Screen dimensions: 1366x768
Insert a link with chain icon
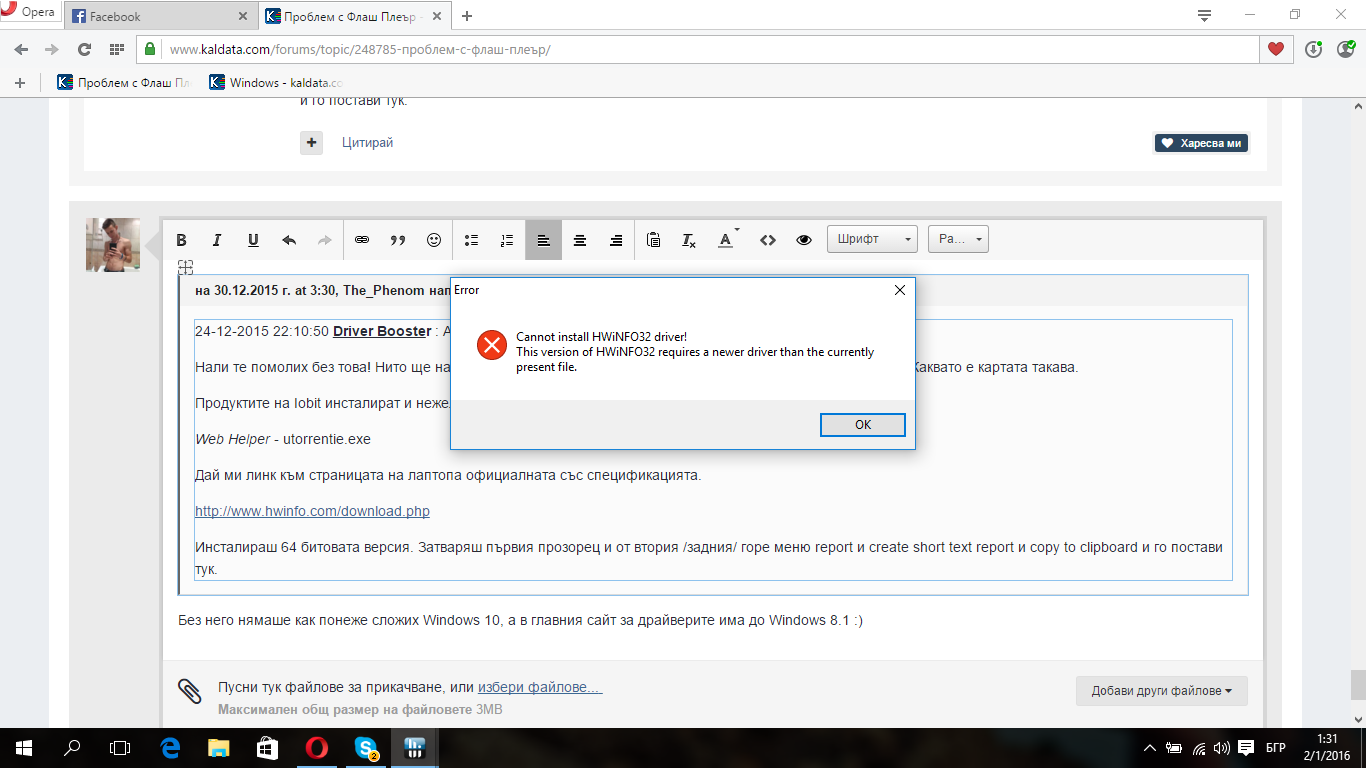coord(362,240)
